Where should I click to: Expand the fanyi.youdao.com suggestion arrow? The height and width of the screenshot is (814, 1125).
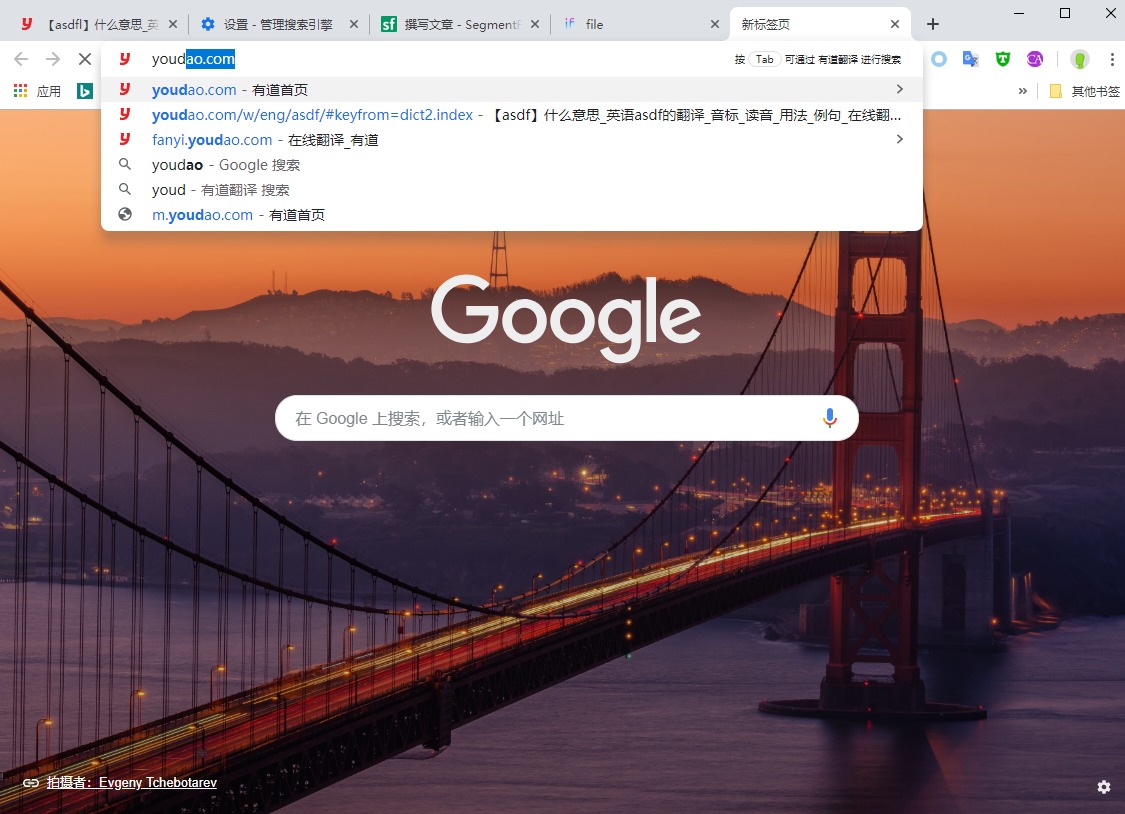pos(899,140)
